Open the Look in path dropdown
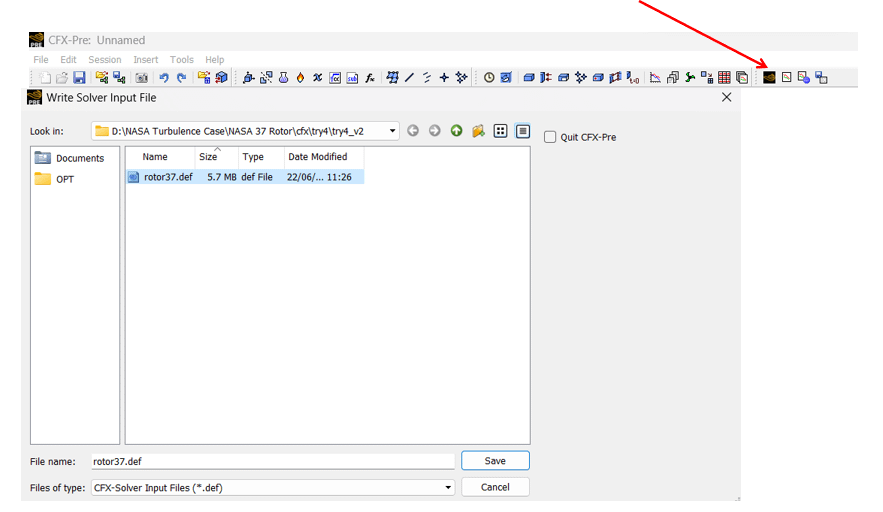This screenshot has height=512, width=883. [392, 131]
